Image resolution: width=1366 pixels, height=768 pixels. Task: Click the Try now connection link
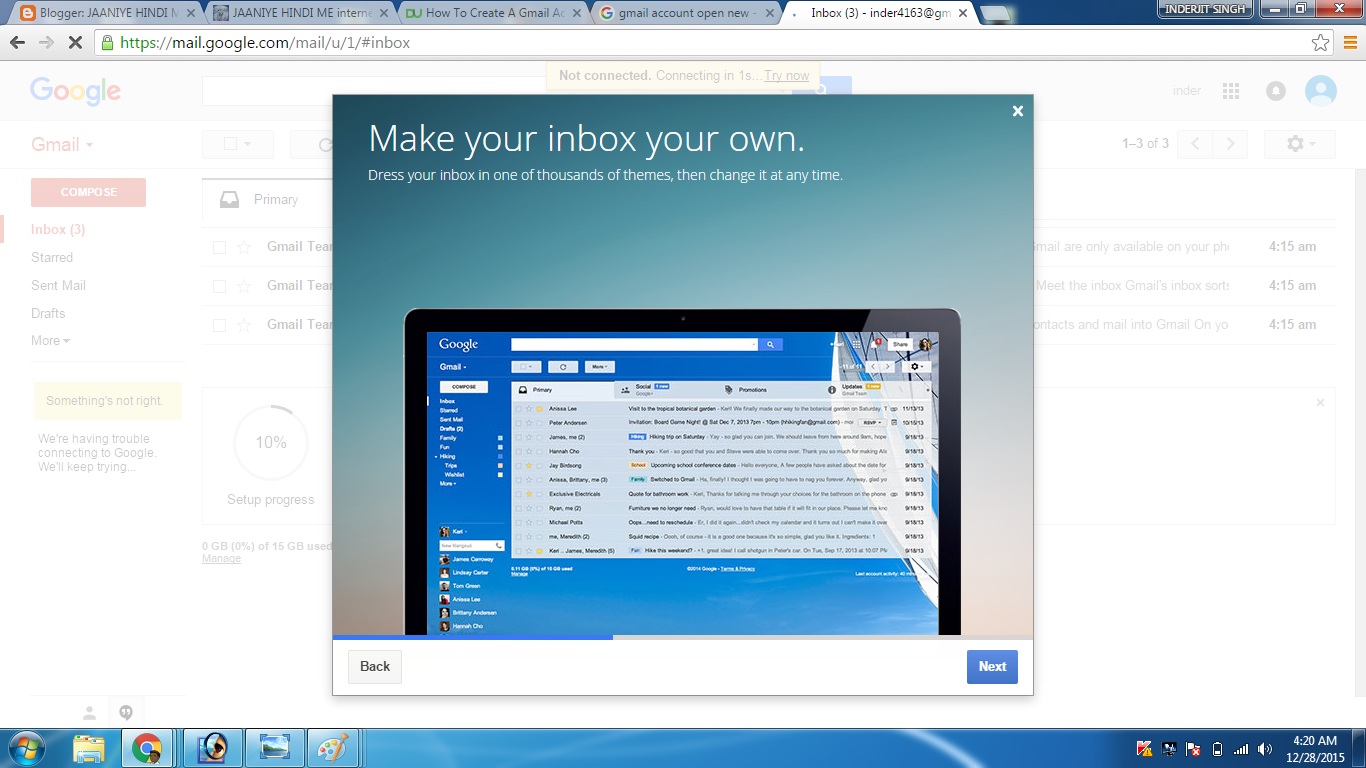[x=786, y=75]
